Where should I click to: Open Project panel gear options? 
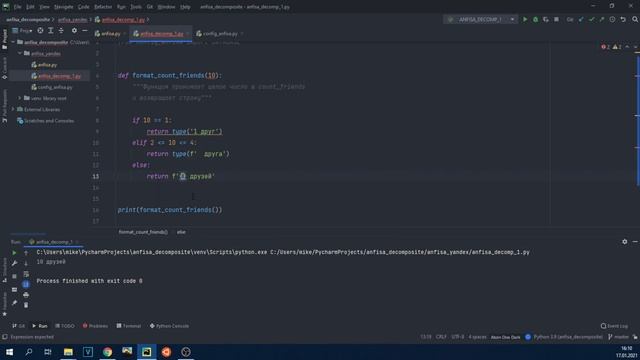(74, 31)
